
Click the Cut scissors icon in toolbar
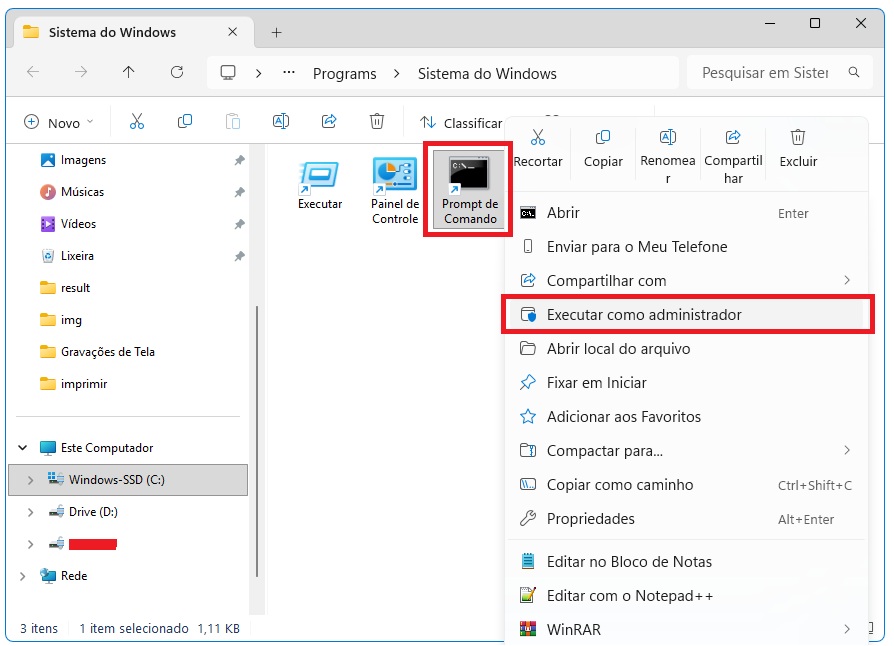137,121
